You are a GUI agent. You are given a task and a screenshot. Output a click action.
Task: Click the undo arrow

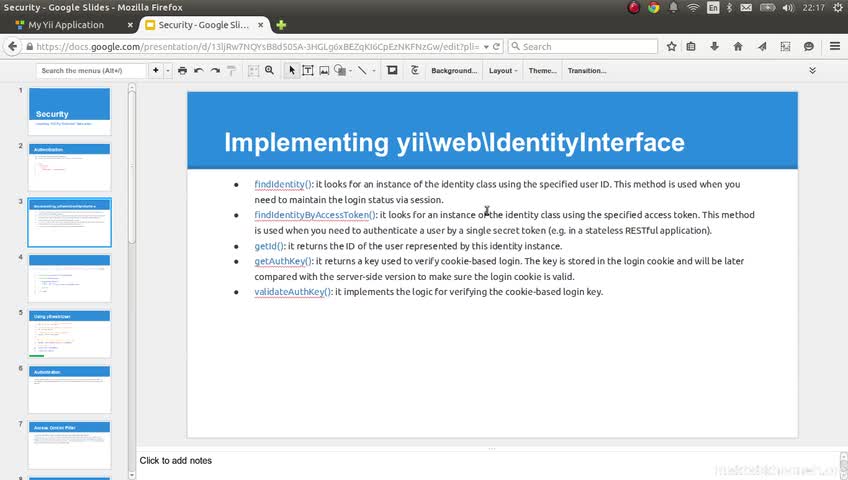[198, 70]
